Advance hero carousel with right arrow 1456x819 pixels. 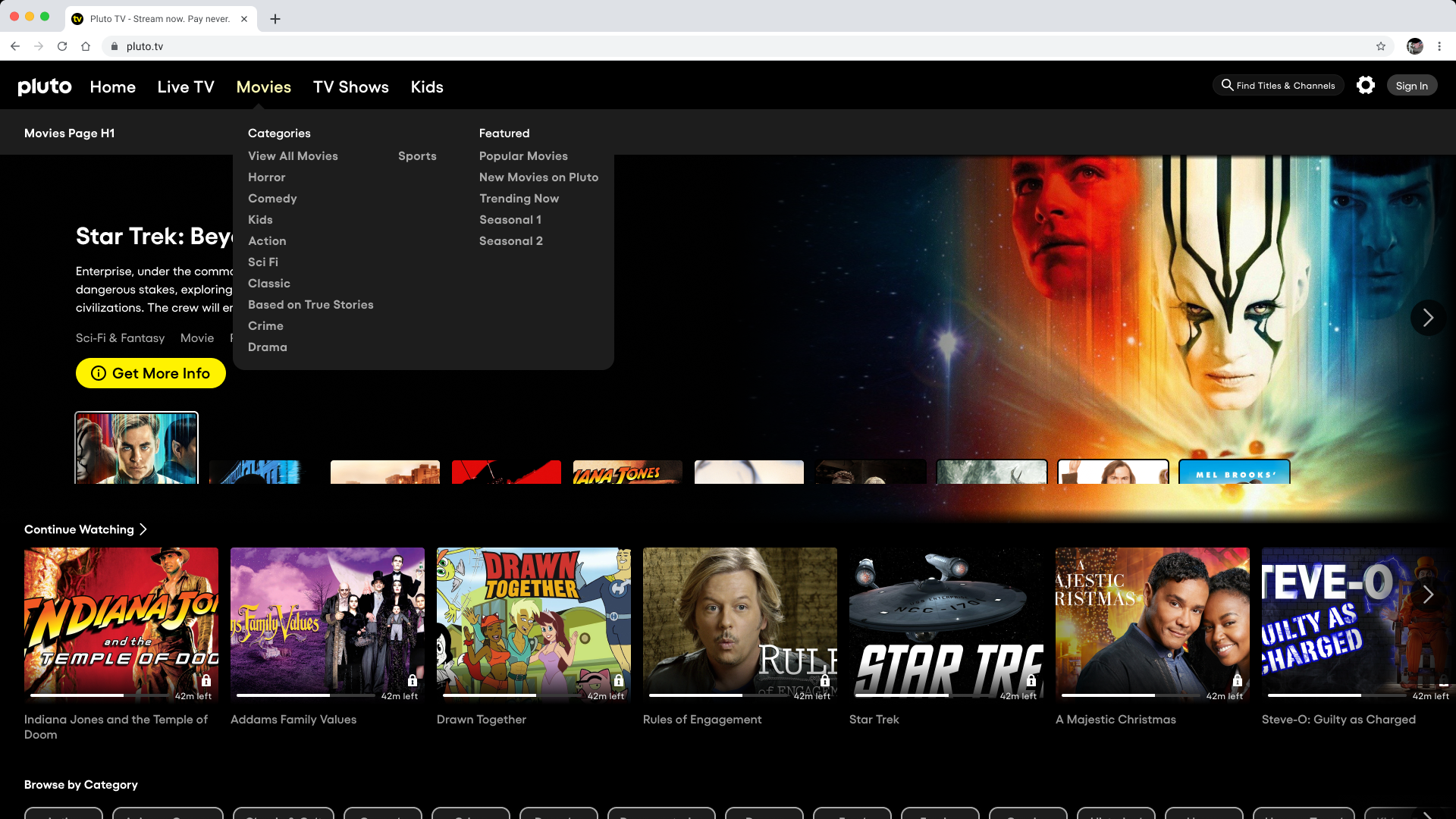[1428, 318]
